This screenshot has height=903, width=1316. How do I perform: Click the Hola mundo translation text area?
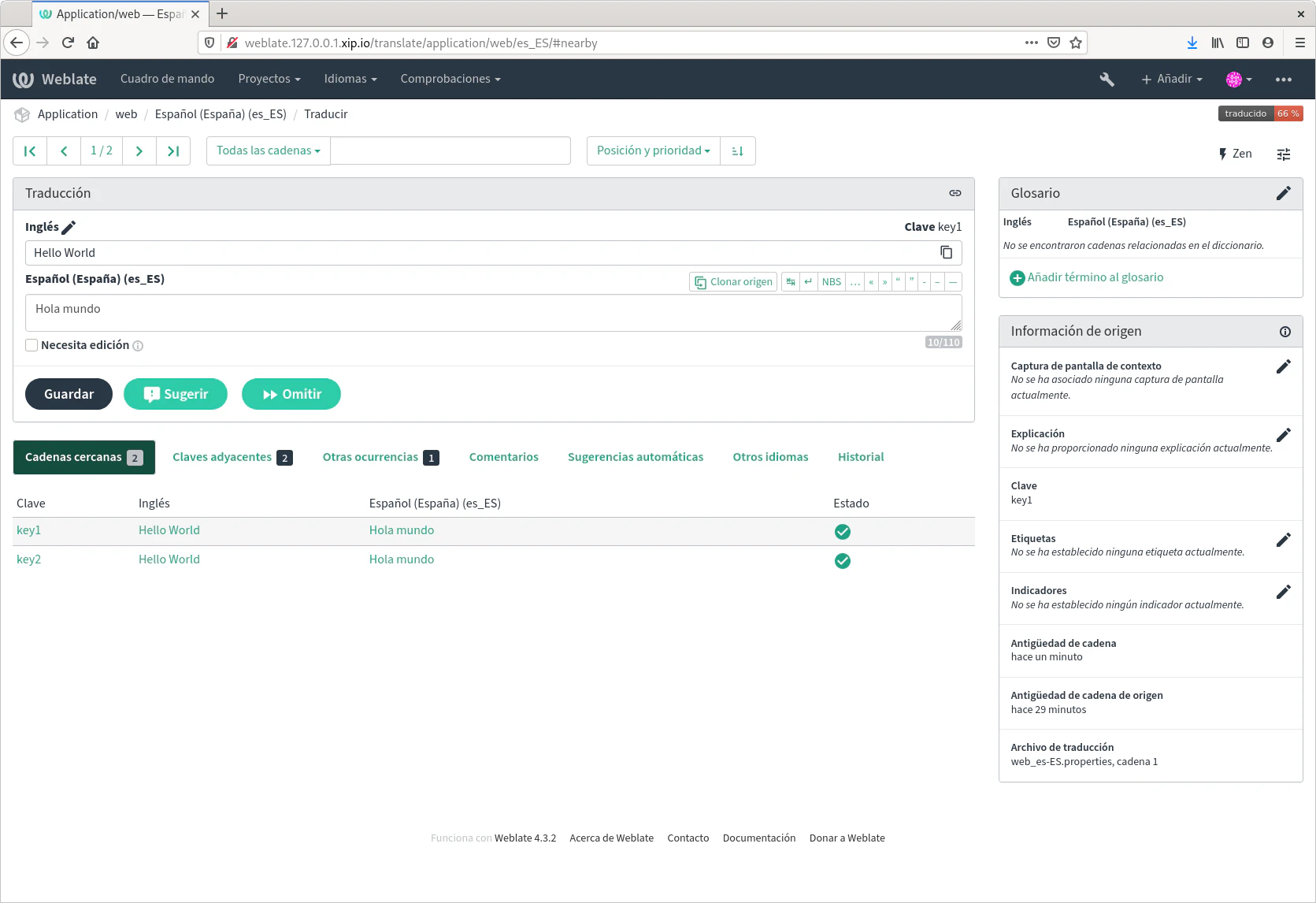click(488, 312)
